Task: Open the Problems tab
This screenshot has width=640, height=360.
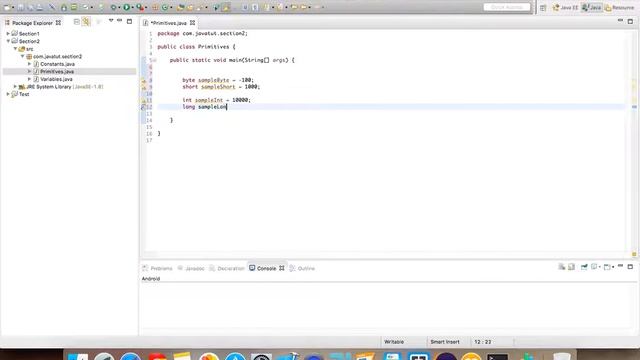Action: pyautogui.click(x=158, y=268)
